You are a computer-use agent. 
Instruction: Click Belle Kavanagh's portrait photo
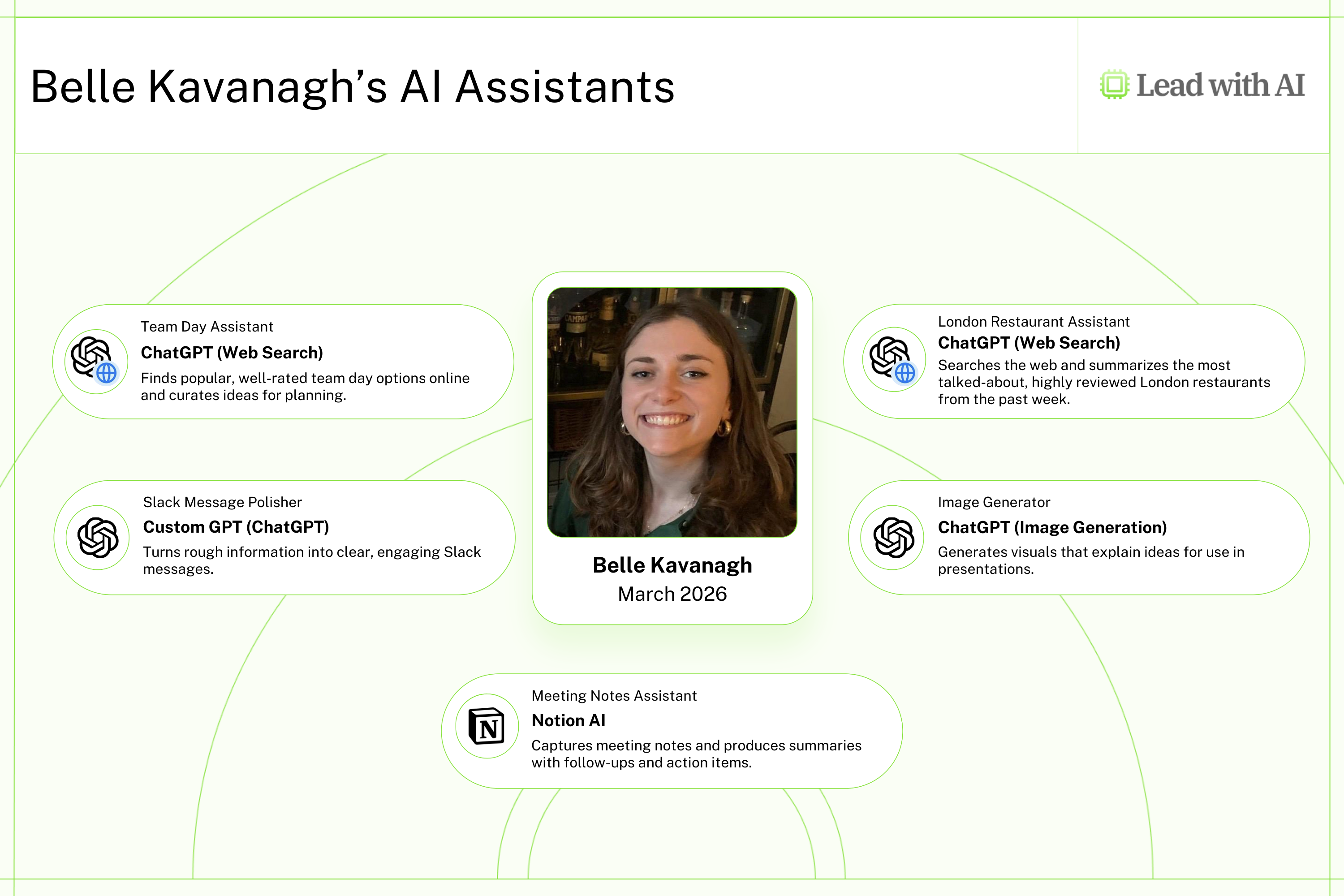pyautogui.click(x=672, y=412)
